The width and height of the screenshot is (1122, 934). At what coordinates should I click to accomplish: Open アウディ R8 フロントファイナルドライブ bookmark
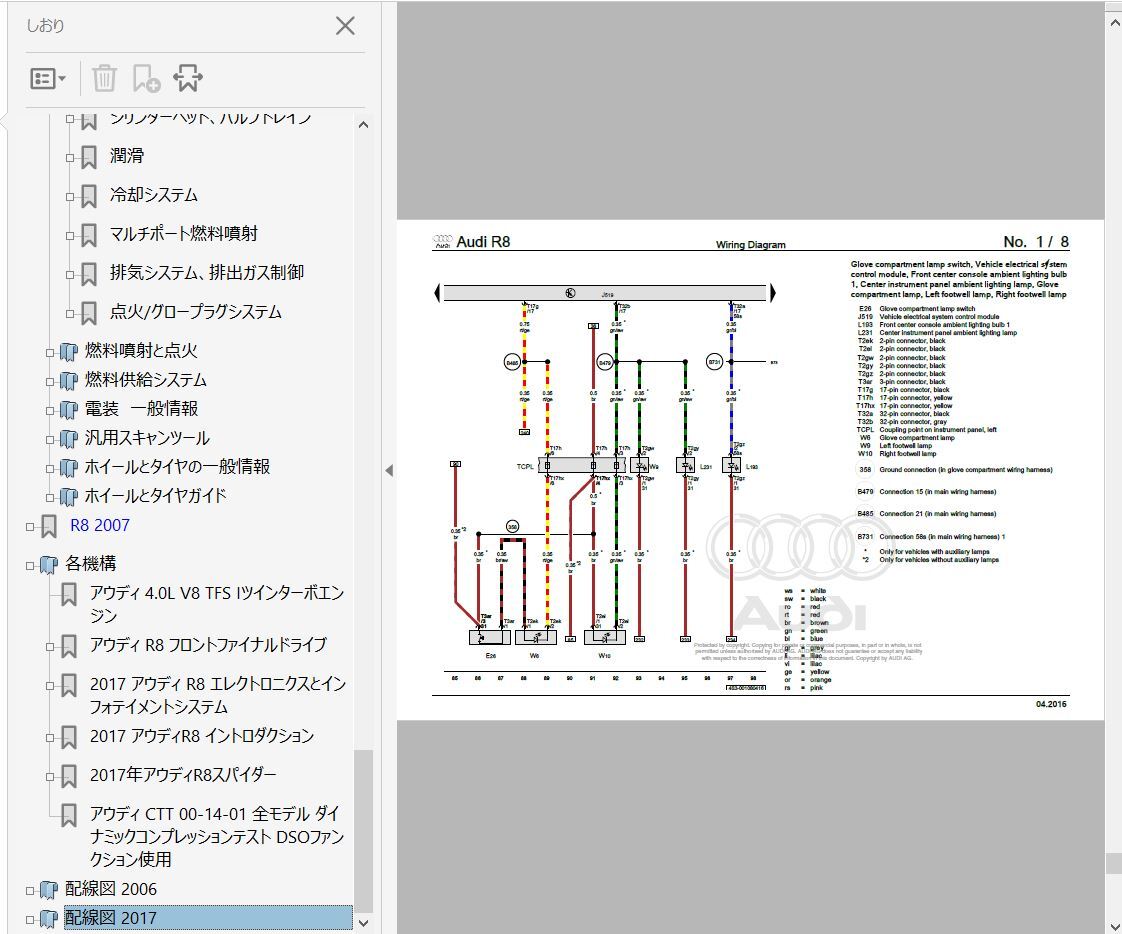coord(208,645)
